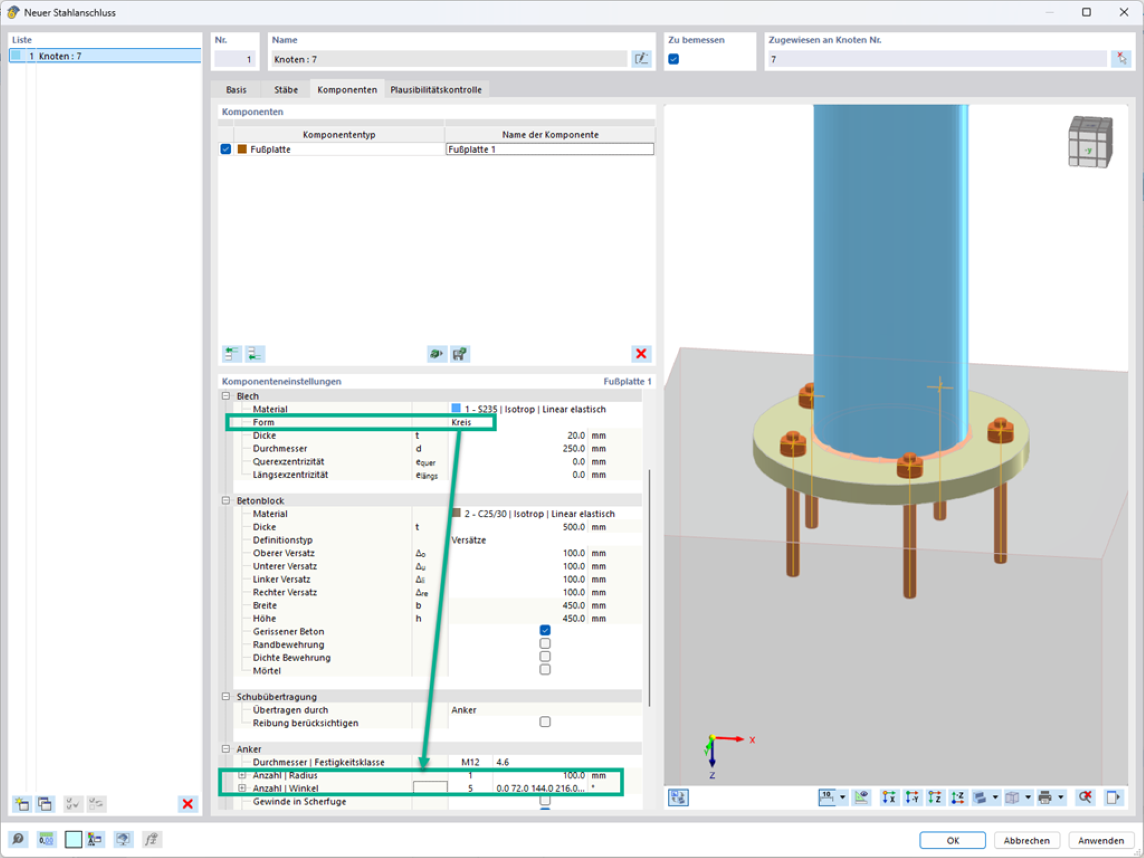Screen dimensions: 1144x858
Task: Click the insert component at start icon
Action: (x=231, y=354)
